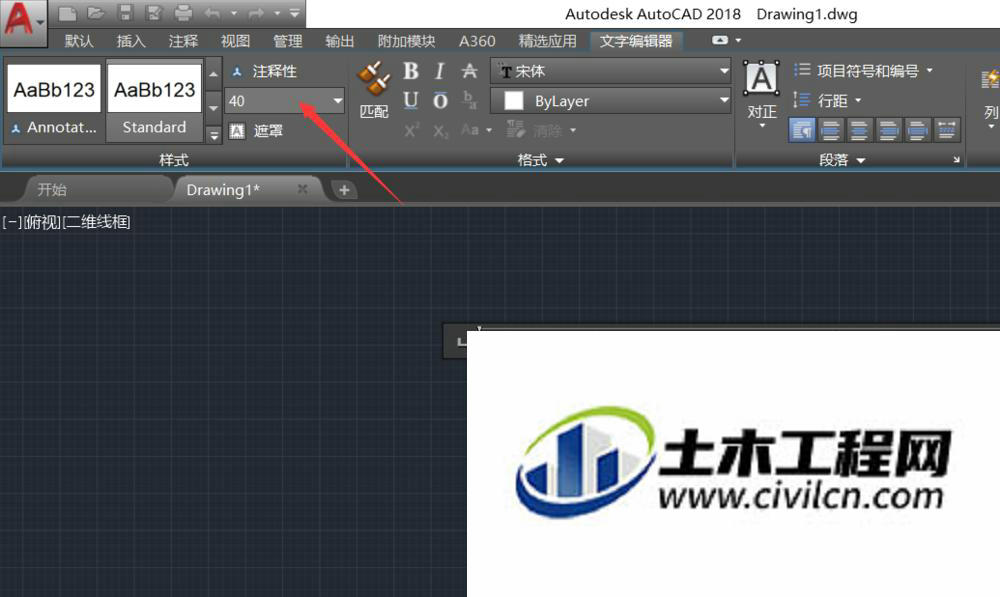Switch to the 注释 ribbon tab
Viewport: 1000px width, 597px height.
pyautogui.click(x=184, y=41)
